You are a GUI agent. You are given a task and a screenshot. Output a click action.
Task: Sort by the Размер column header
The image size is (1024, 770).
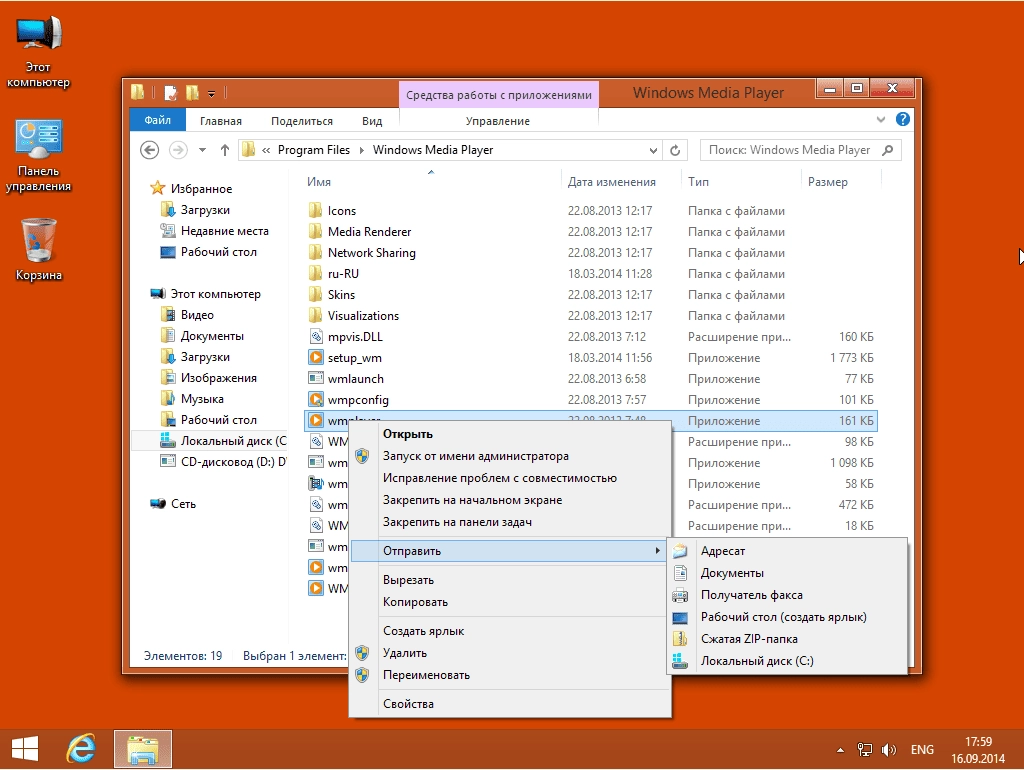pos(827,182)
